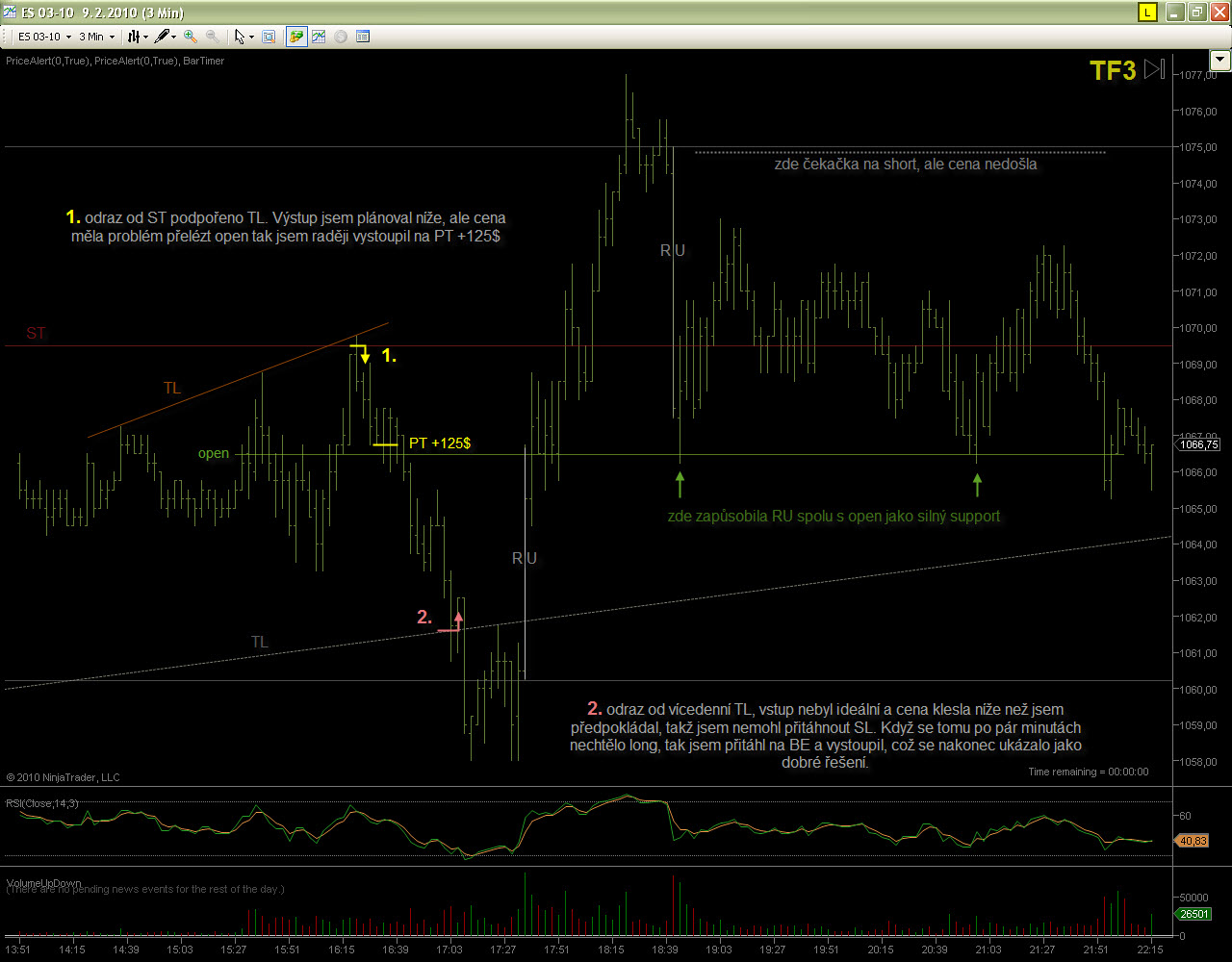The image size is (1232, 962).
Task: Click the 22:15 time axis label
Action: (1152, 949)
